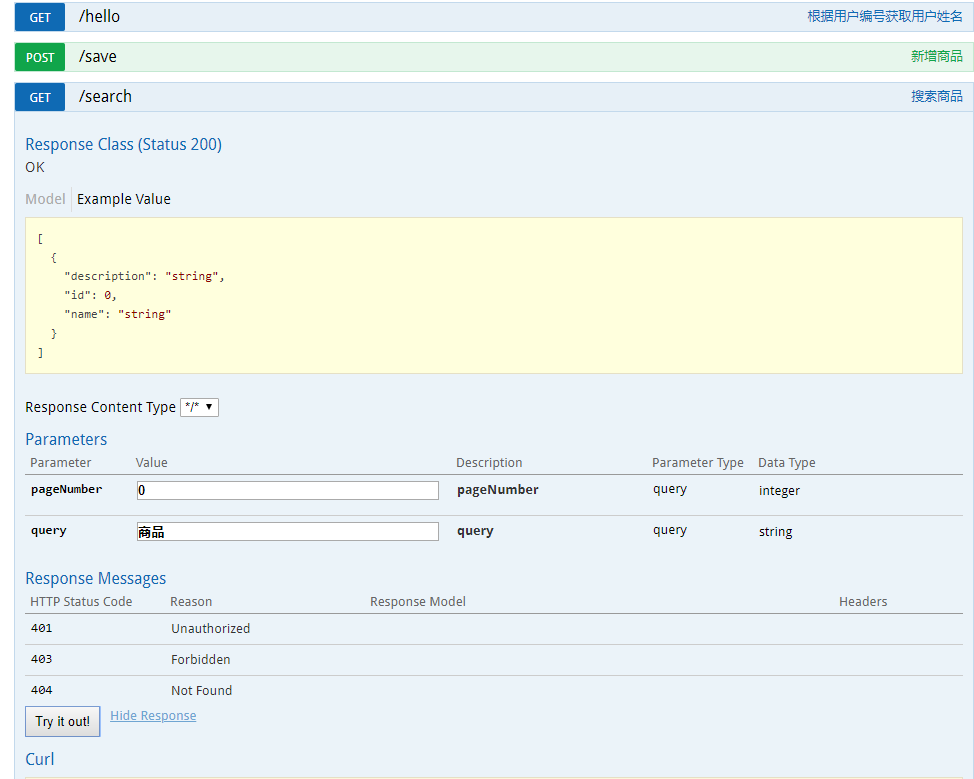Click the GET badge for /search
The height and width of the screenshot is (779, 974).
40,97
